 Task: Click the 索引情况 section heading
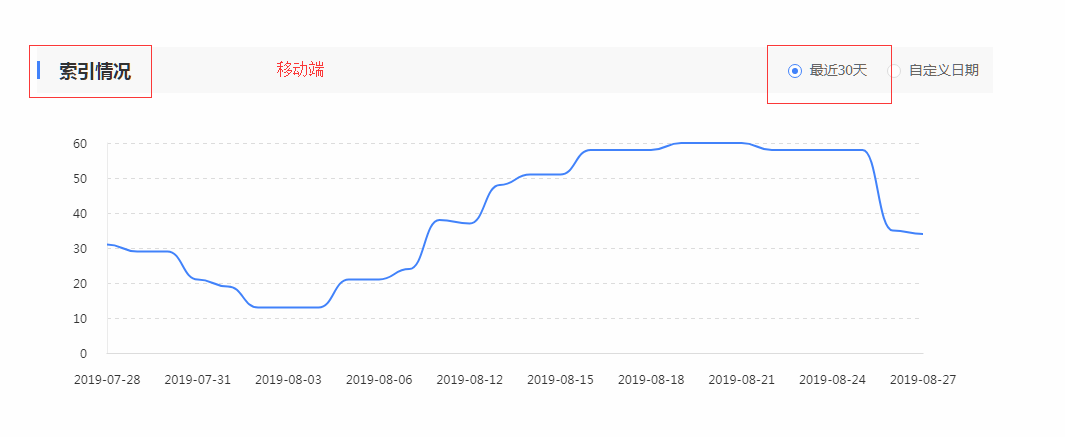pos(95,72)
